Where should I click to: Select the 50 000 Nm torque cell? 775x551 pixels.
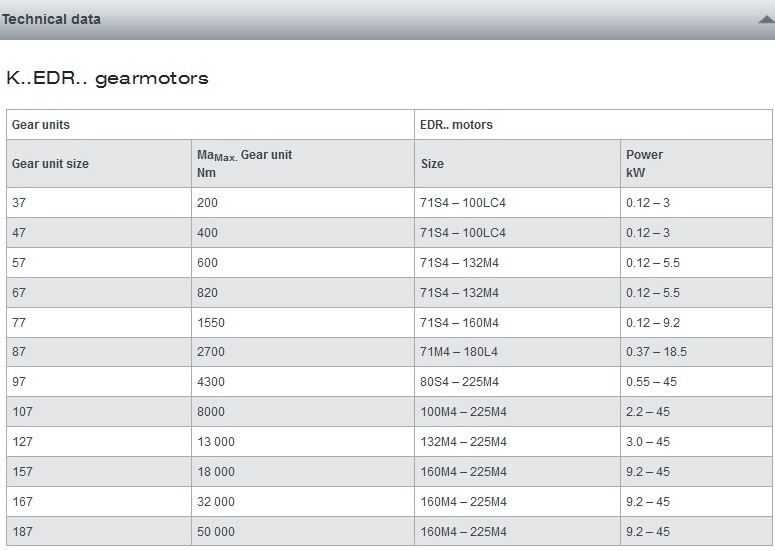point(302,532)
